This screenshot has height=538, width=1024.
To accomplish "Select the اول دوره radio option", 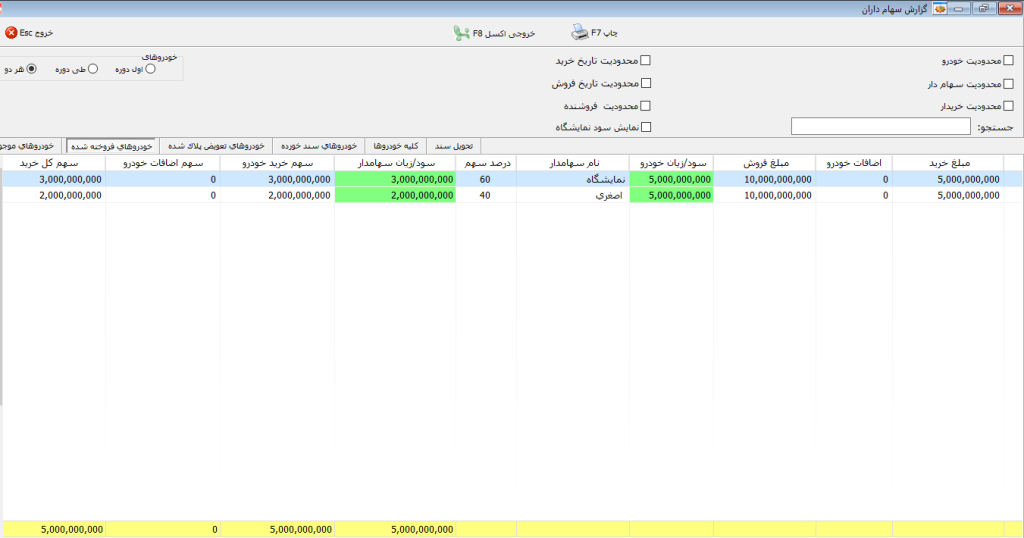I will (x=150, y=69).
